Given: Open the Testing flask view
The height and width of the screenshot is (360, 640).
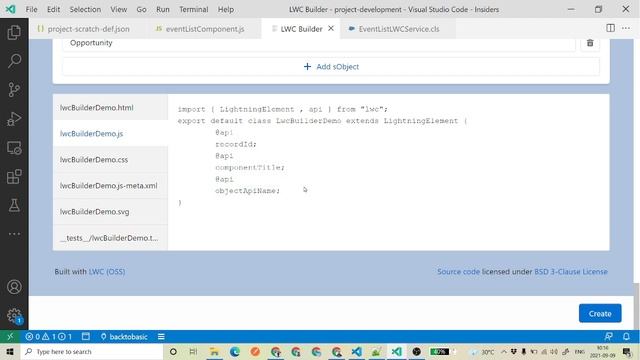Looking at the screenshot, I should [x=14, y=205].
